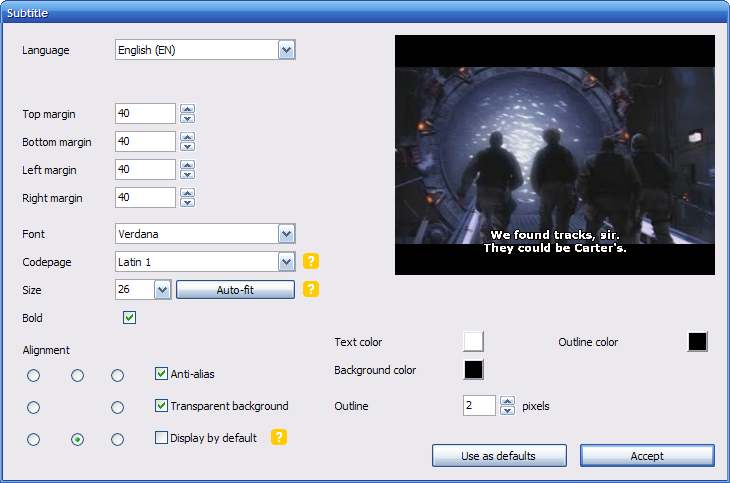
Task: Click the Accept button
Action: (x=647, y=456)
